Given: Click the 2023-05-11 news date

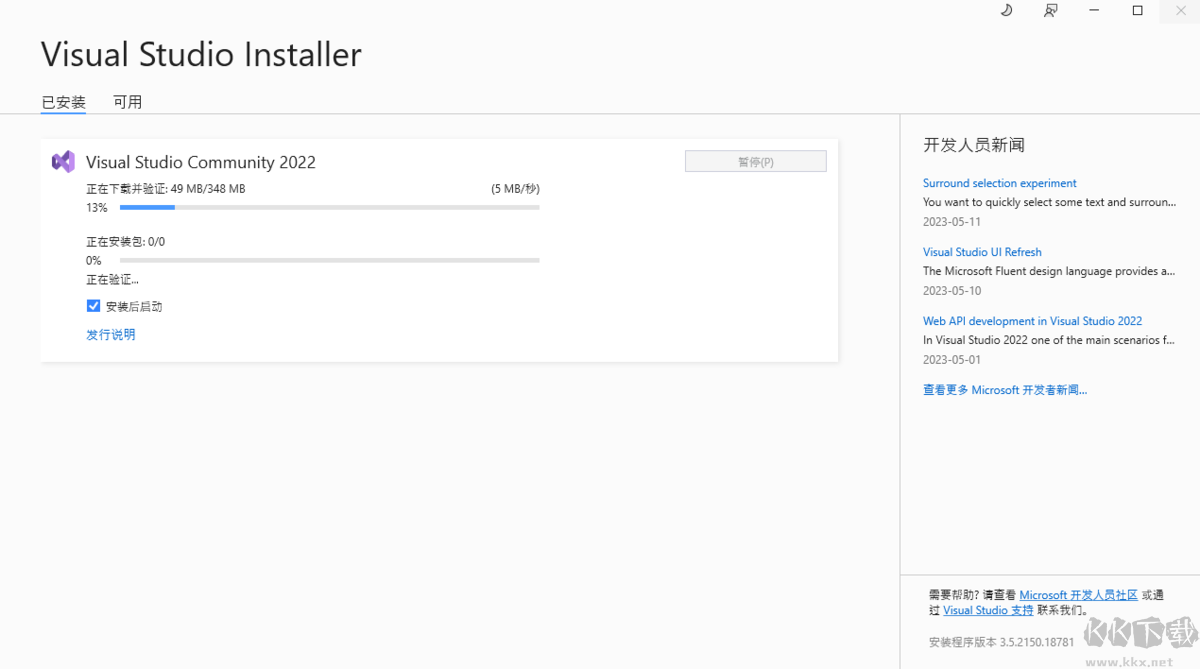Looking at the screenshot, I should (952, 221).
